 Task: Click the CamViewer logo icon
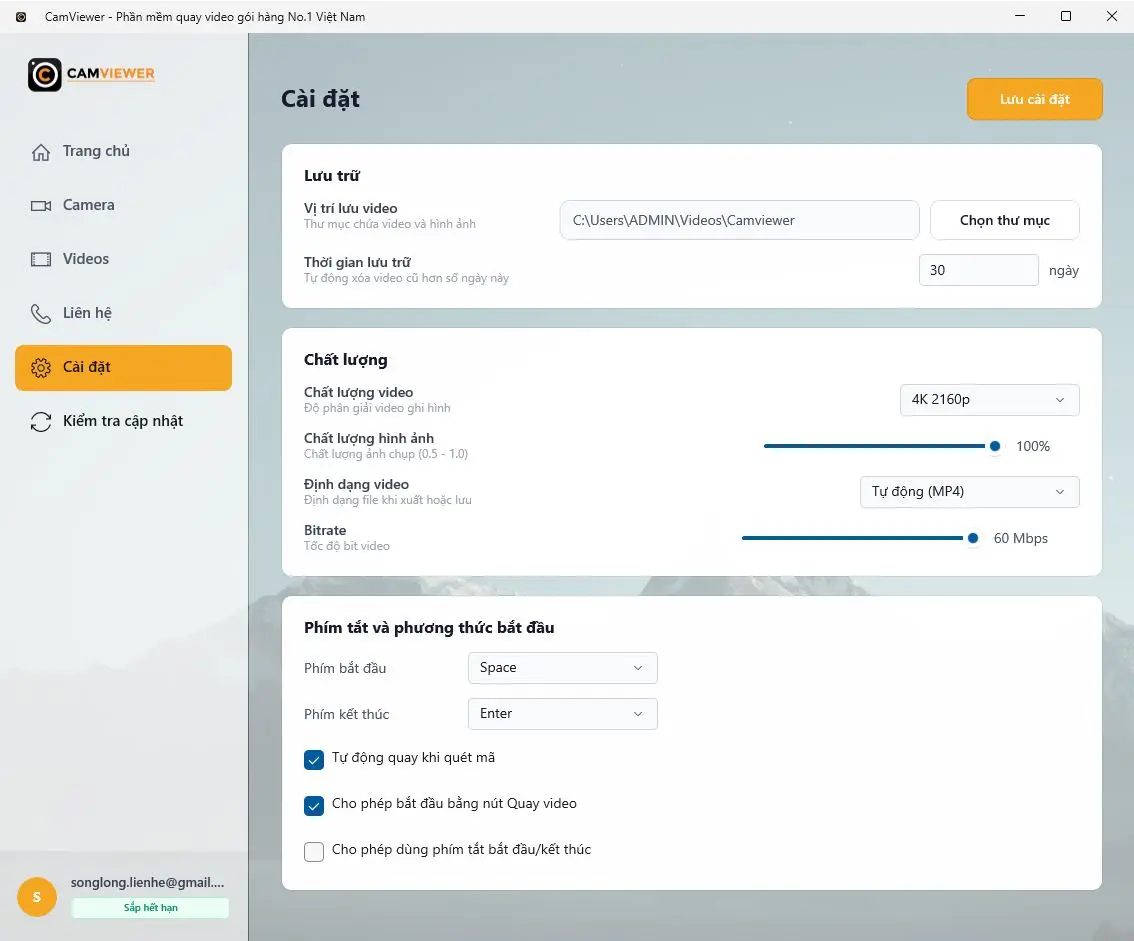point(44,74)
